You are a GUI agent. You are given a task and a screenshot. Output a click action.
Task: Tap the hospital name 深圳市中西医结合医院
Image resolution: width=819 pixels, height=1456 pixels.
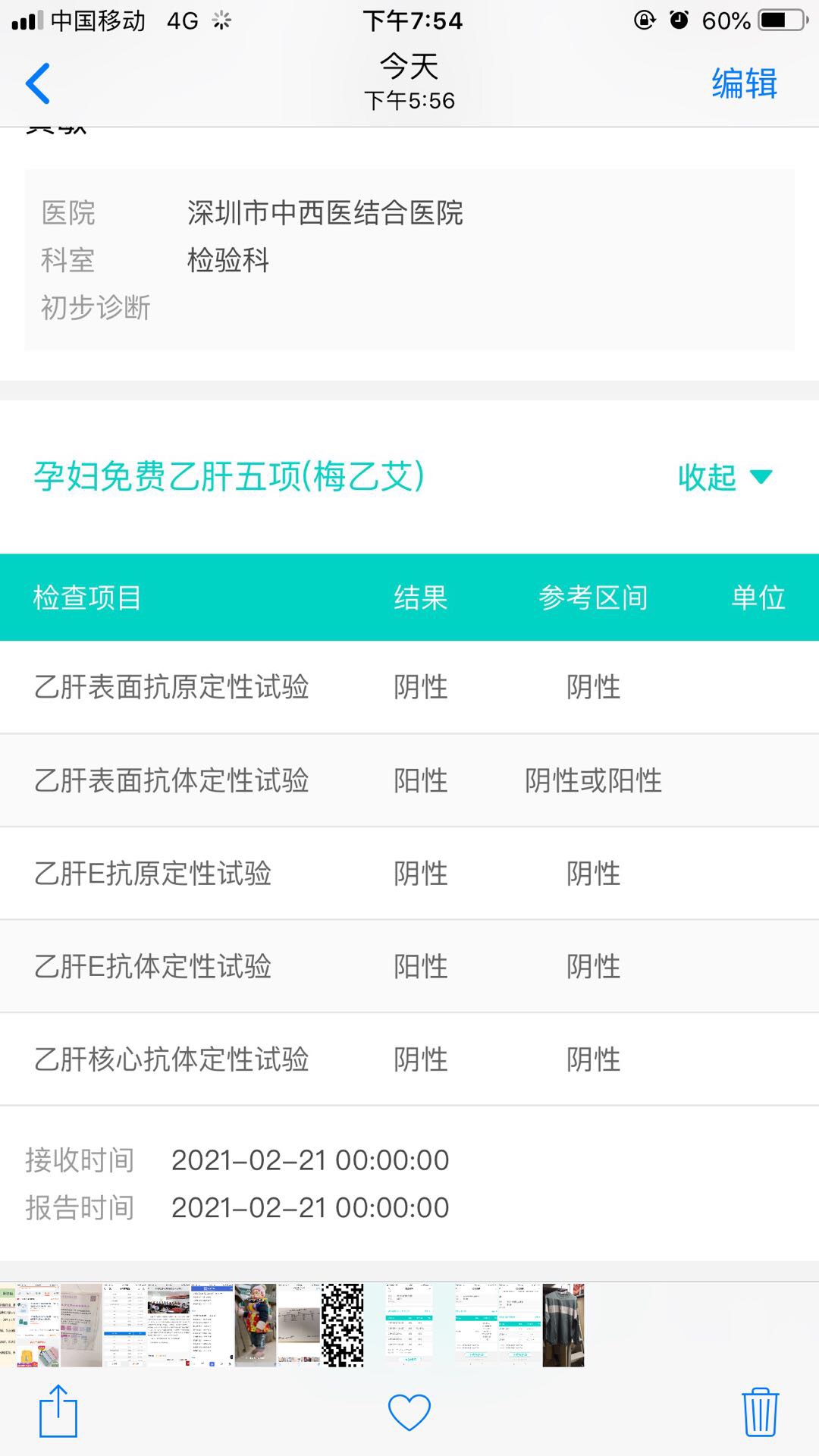pyautogui.click(x=326, y=215)
